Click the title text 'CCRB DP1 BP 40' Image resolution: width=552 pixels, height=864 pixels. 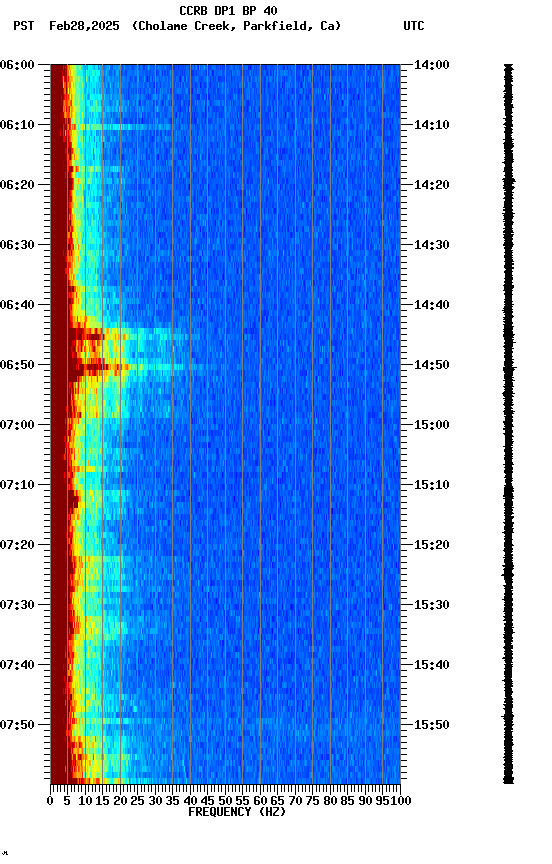228,11
